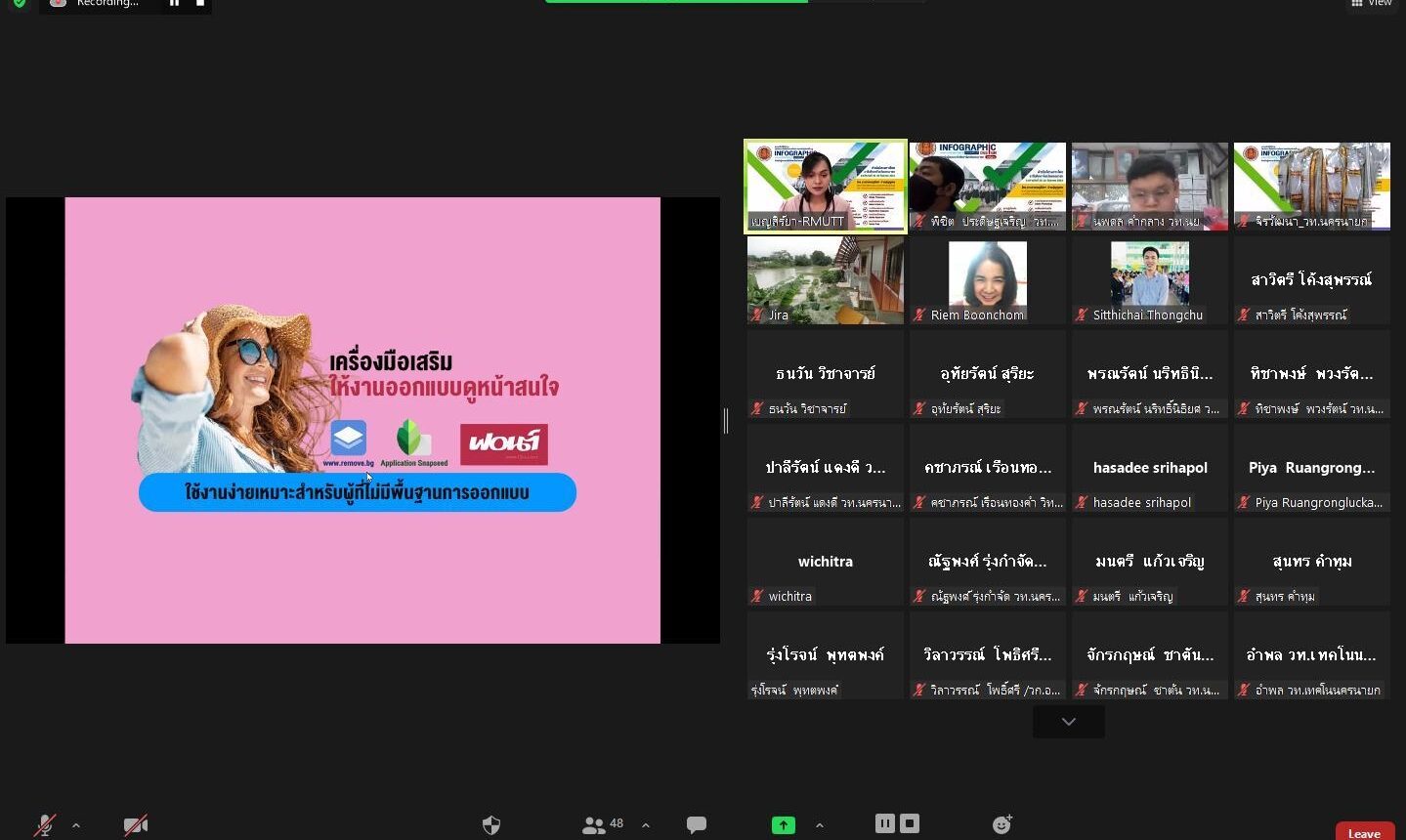Click the blue banner text on slide
This screenshot has width=1406, height=840.
click(358, 492)
